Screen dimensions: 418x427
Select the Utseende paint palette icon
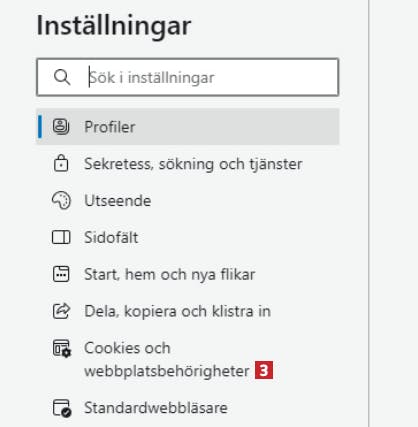point(61,201)
